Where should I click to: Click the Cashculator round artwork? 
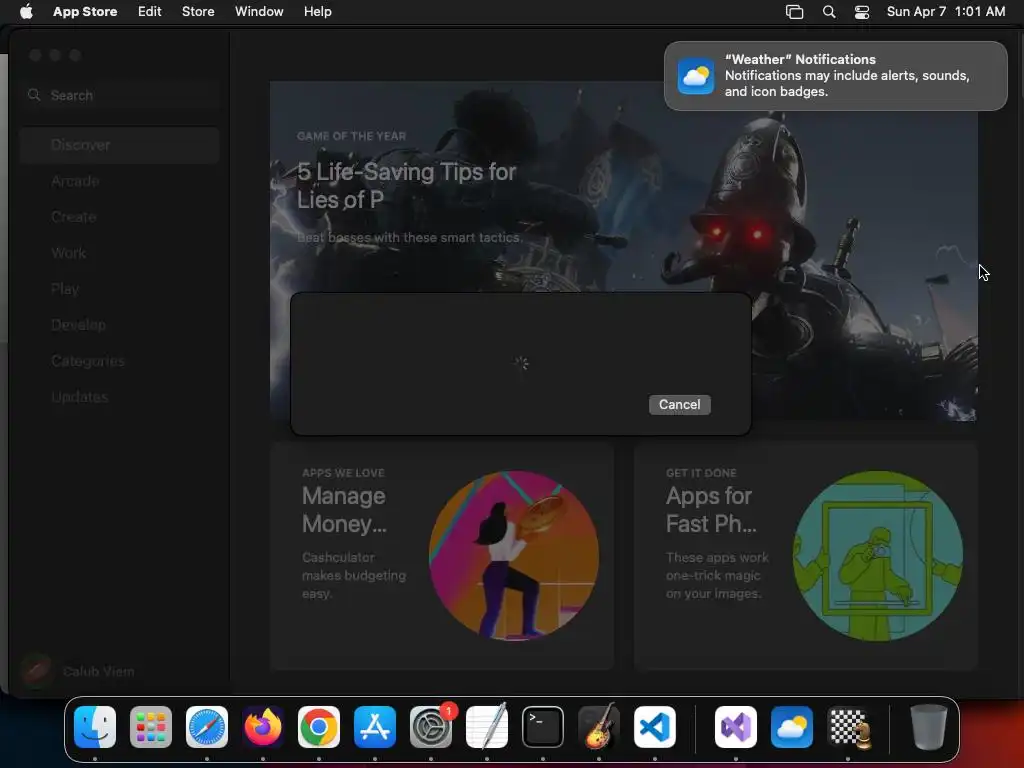click(x=514, y=556)
